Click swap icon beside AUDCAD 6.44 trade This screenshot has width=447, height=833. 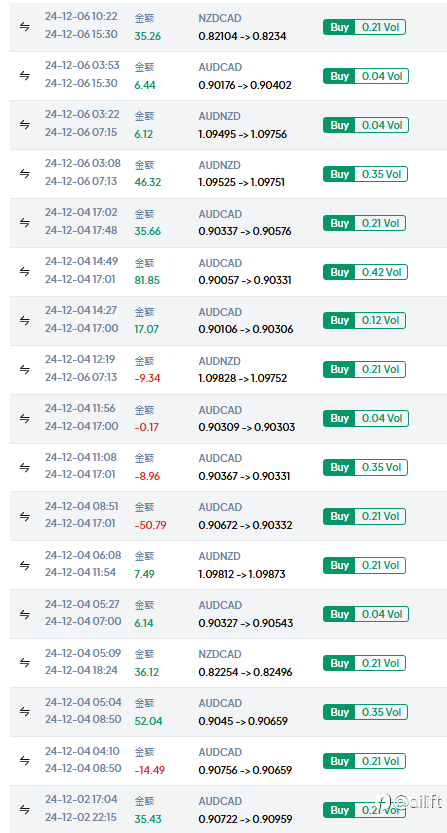pyautogui.click(x=24, y=76)
